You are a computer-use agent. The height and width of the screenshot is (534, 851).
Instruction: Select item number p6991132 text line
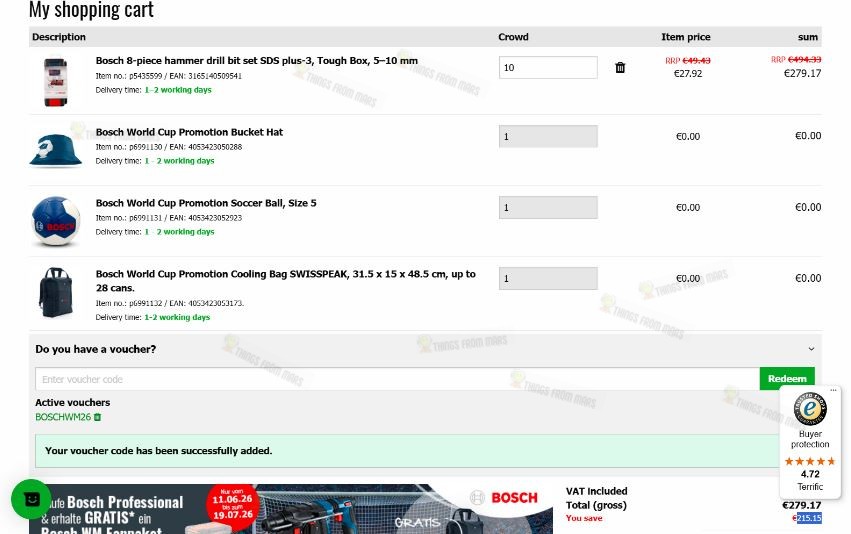(x=170, y=303)
